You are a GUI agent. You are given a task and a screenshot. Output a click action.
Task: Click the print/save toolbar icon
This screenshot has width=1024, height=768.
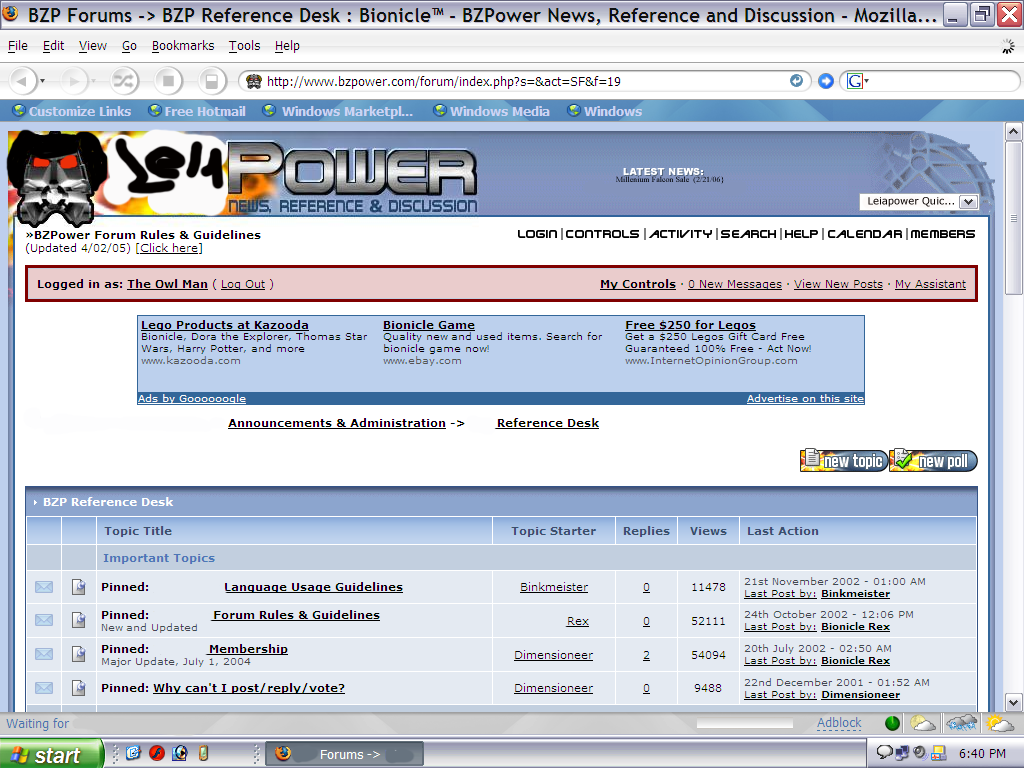[x=212, y=81]
